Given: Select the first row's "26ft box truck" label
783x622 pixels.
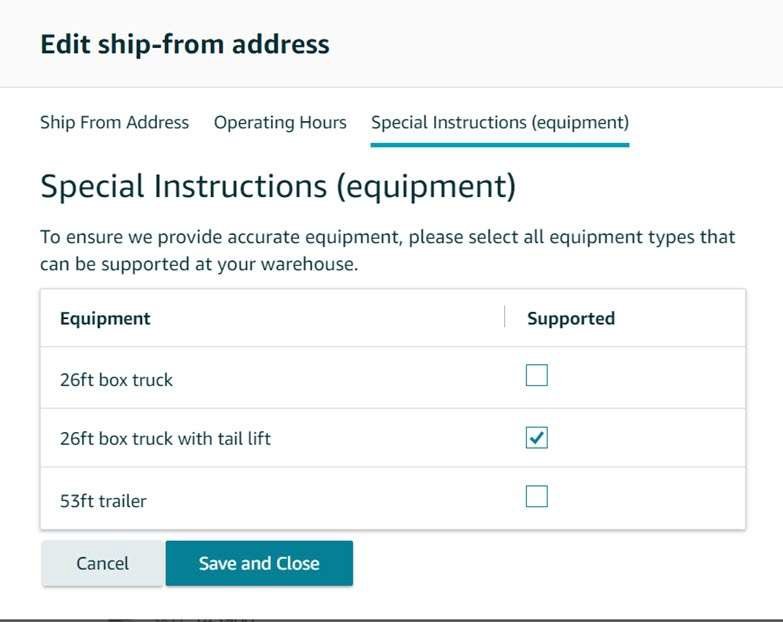Looking at the screenshot, I should [116, 380].
